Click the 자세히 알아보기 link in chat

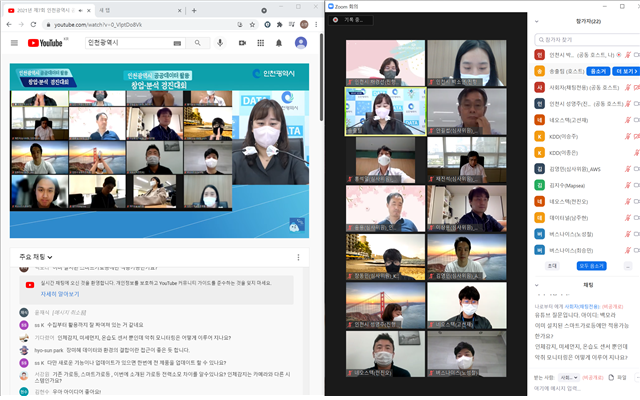coord(61,296)
